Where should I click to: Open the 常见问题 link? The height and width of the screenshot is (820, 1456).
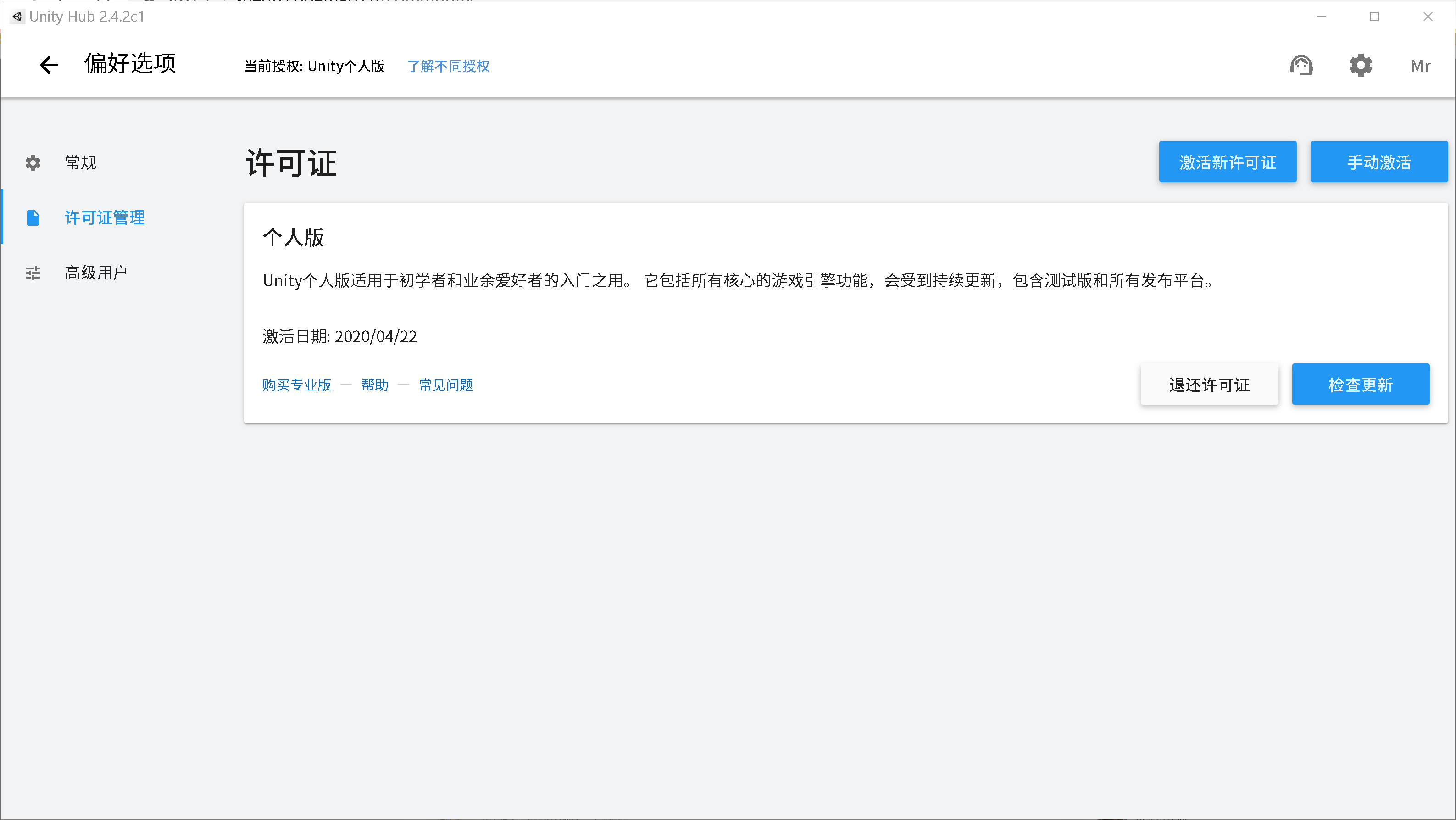(x=446, y=385)
